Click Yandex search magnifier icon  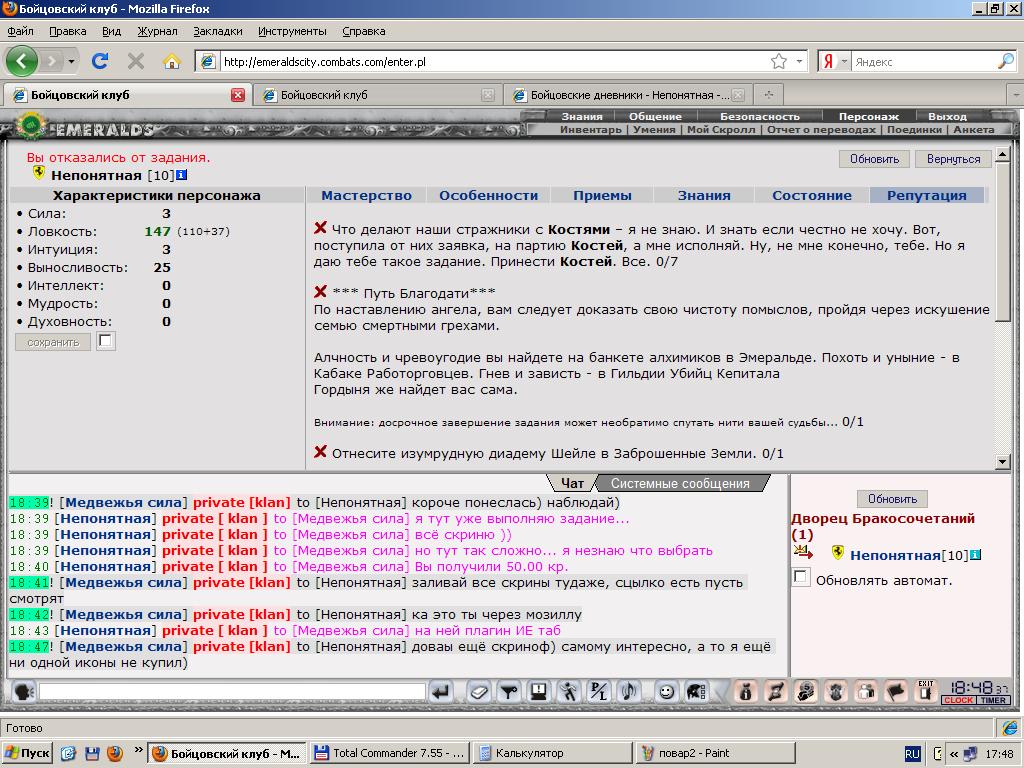point(1006,61)
